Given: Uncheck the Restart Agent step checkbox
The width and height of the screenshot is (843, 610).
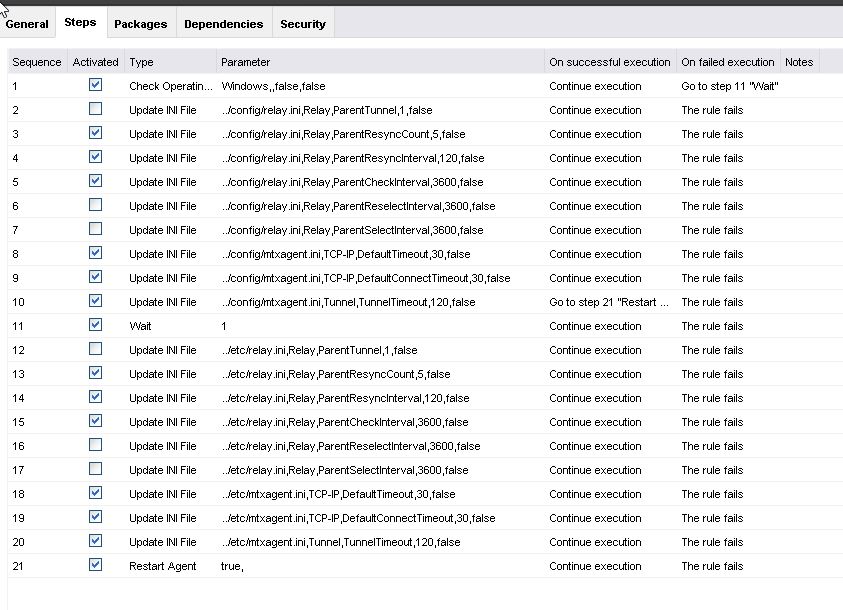Looking at the screenshot, I should [95, 565].
